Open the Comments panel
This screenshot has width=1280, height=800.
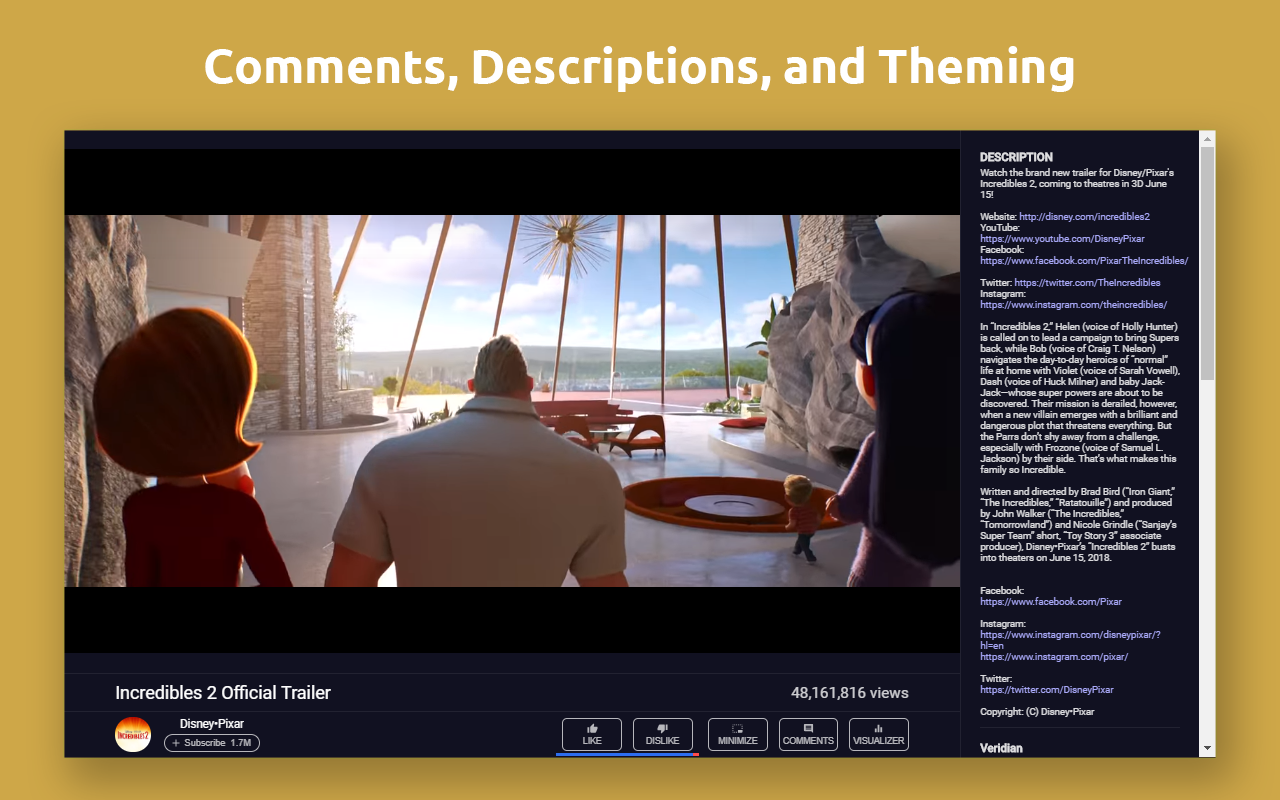pyautogui.click(x=808, y=734)
